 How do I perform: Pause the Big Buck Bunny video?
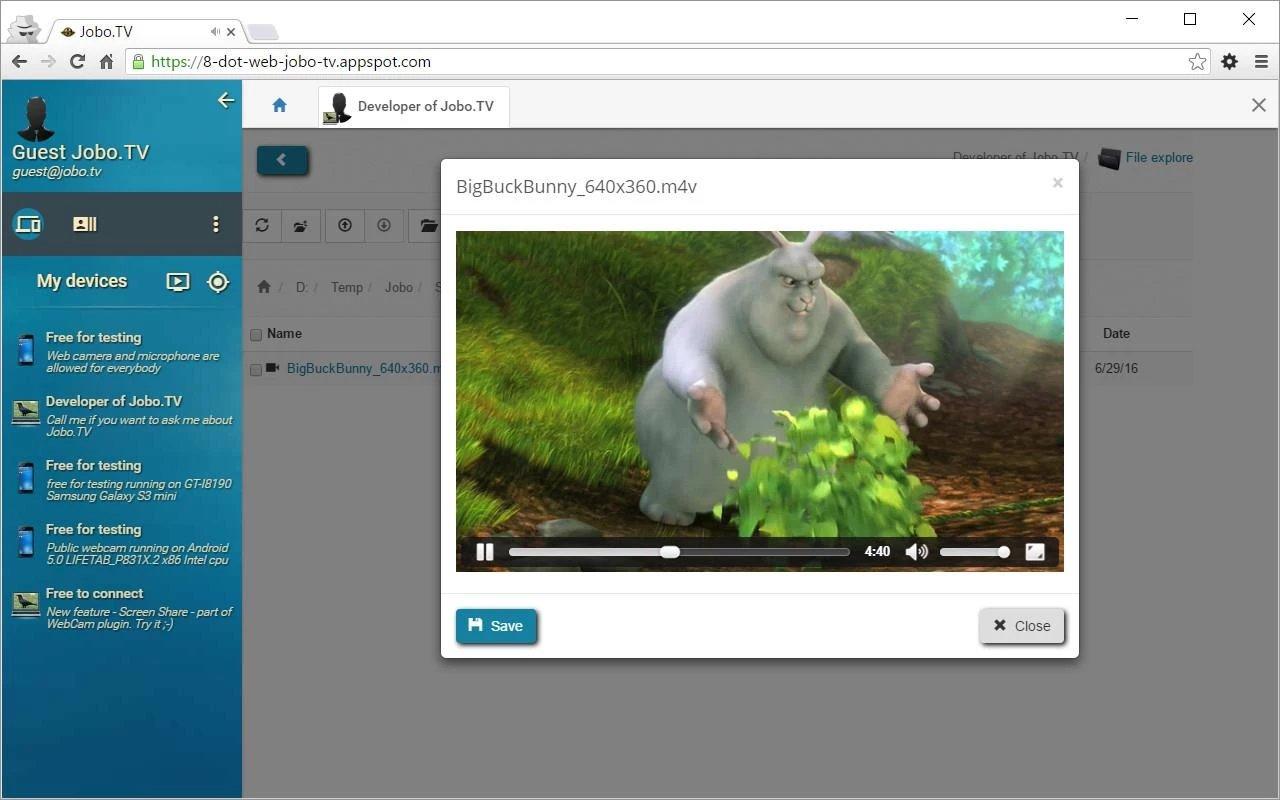coord(485,551)
